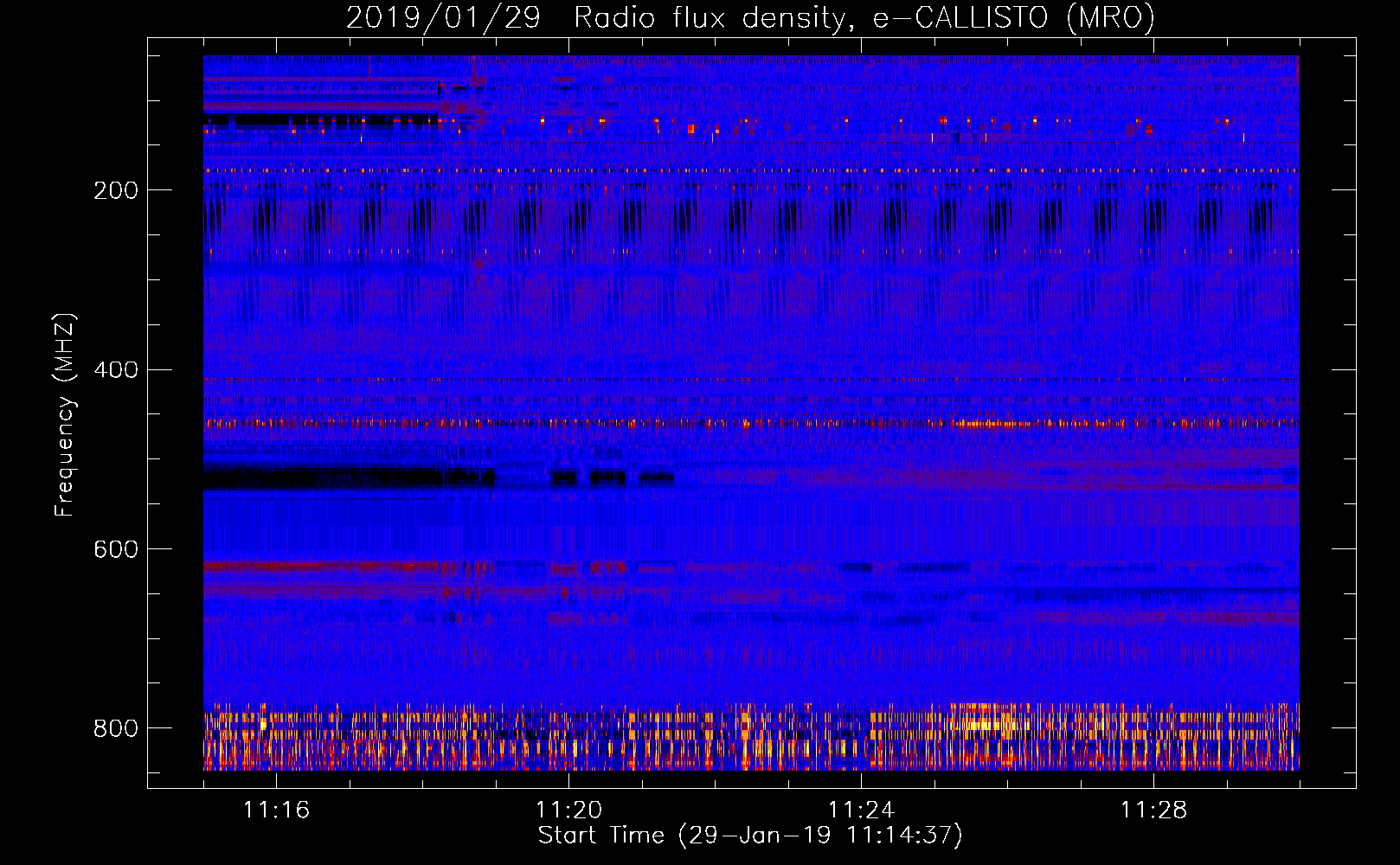
Task: Click the 400 frequency tick label
Action: point(116,370)
